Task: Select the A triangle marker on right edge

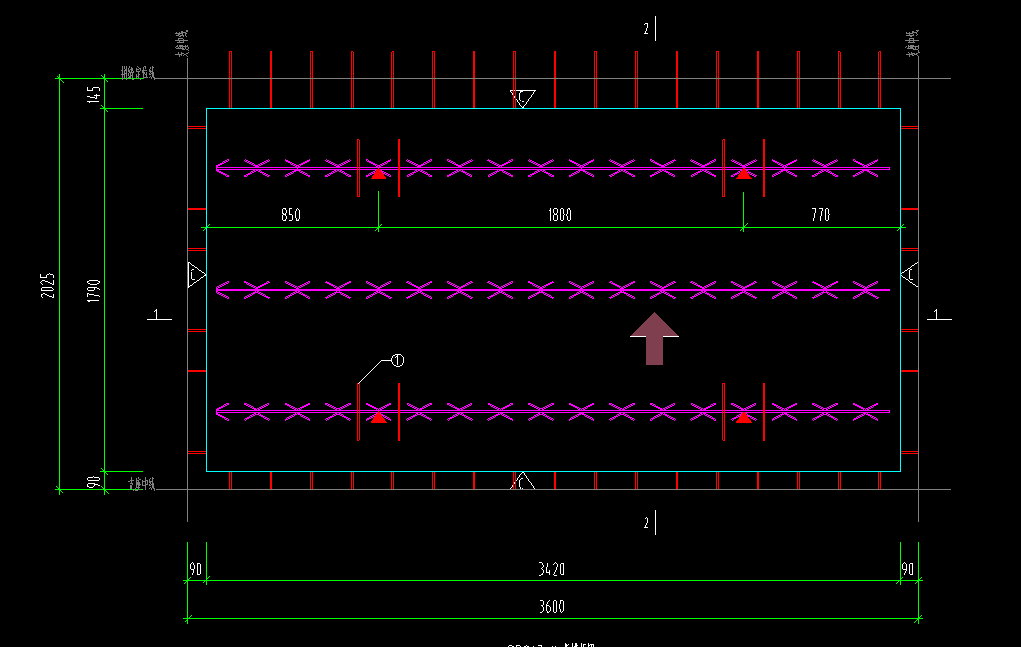Action: pos(910,275)
